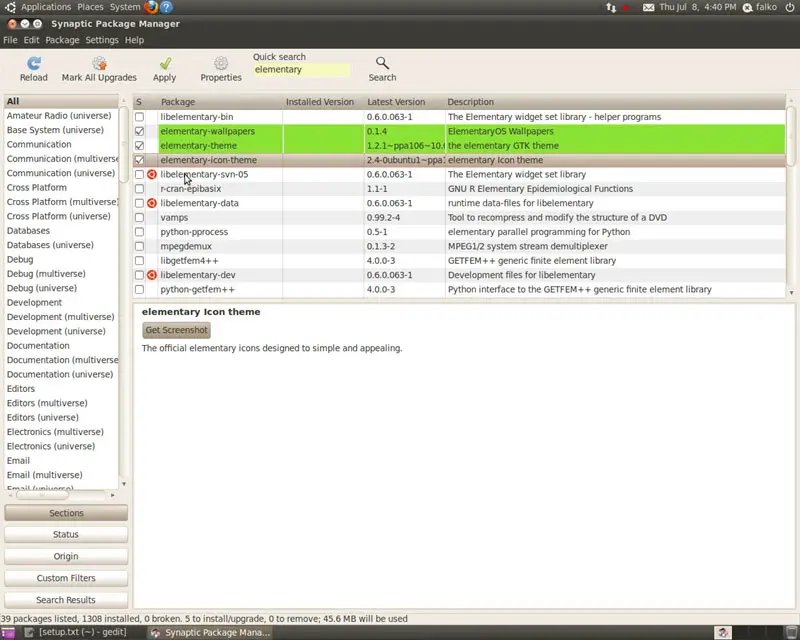Mark the libelementary-svn-05 checkbox

pyautogui.click(x=139, y=175)
